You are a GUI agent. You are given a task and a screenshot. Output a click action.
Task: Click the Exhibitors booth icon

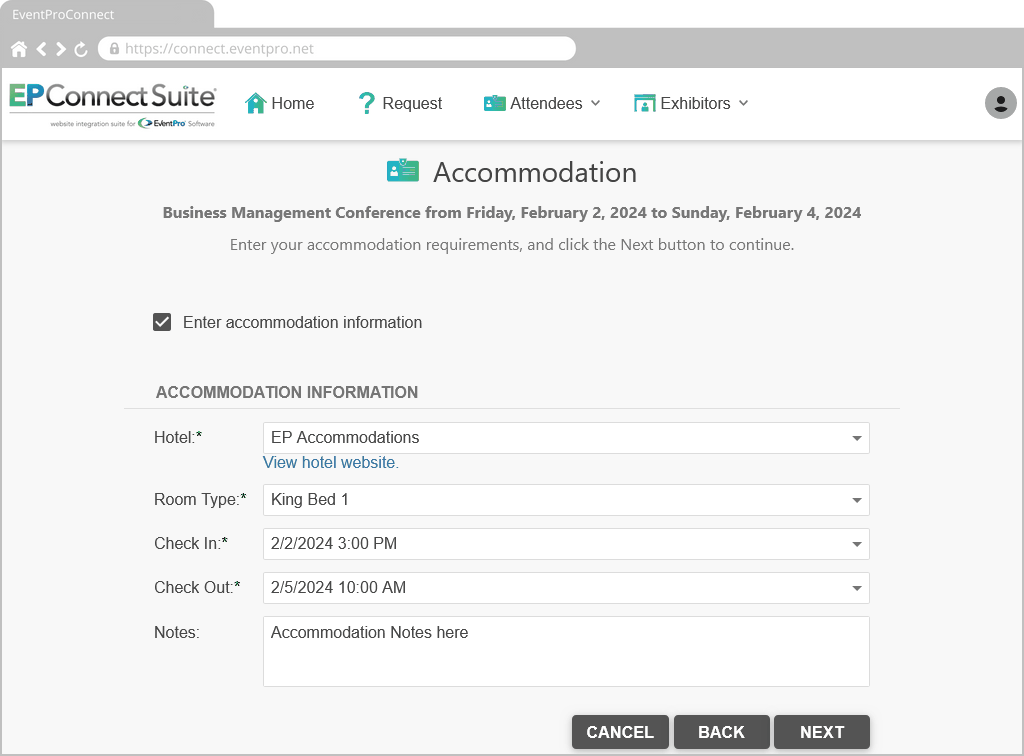tap(645, 103)
